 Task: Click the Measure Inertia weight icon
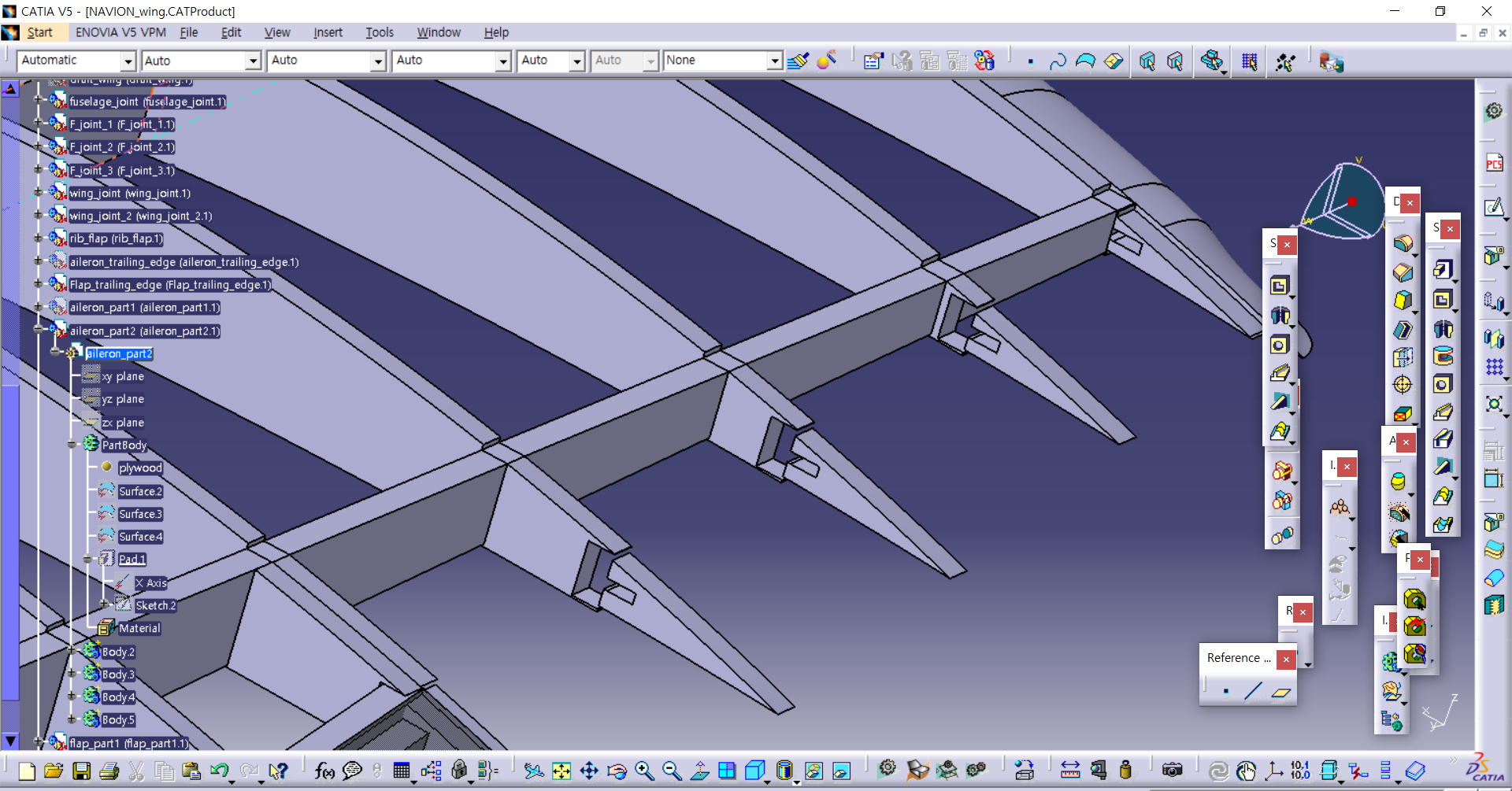[1125, 770]
